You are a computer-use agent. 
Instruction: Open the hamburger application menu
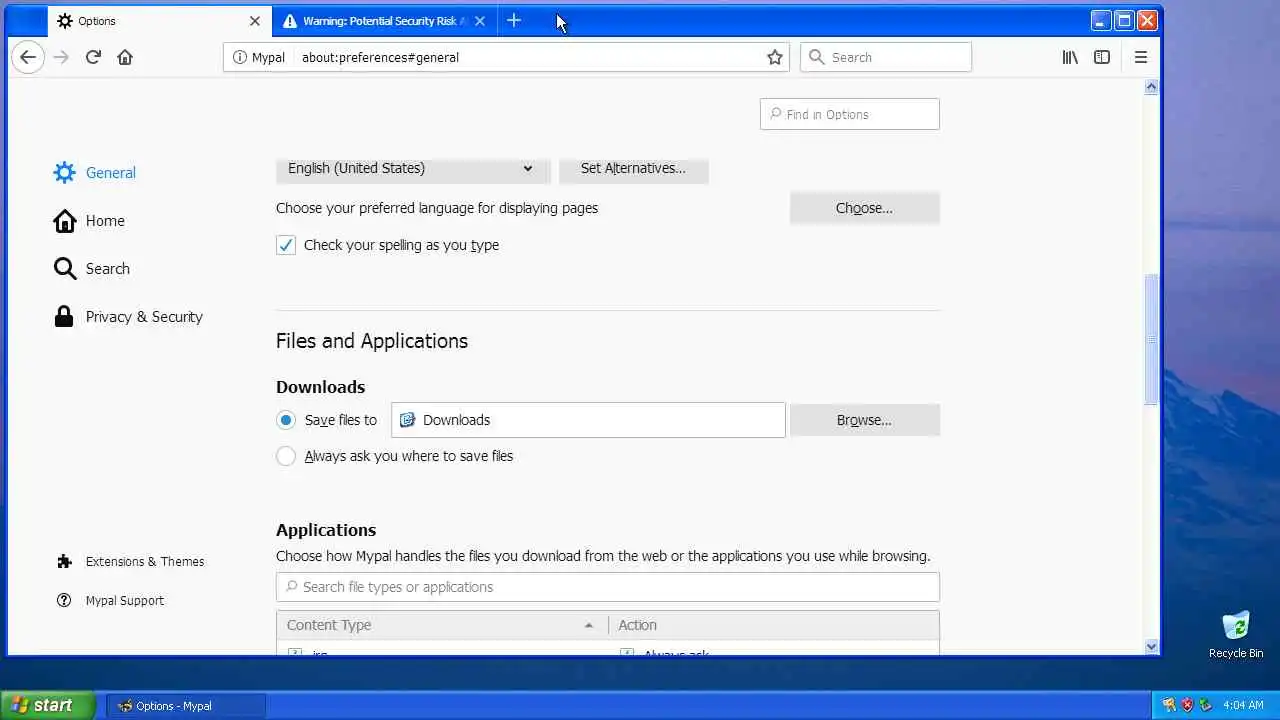point(1140,57)
